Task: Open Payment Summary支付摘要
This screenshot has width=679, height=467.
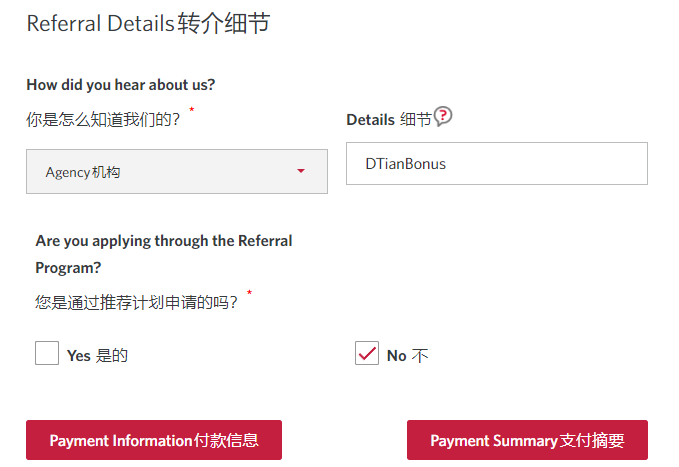Action: [x=527, y=440]
